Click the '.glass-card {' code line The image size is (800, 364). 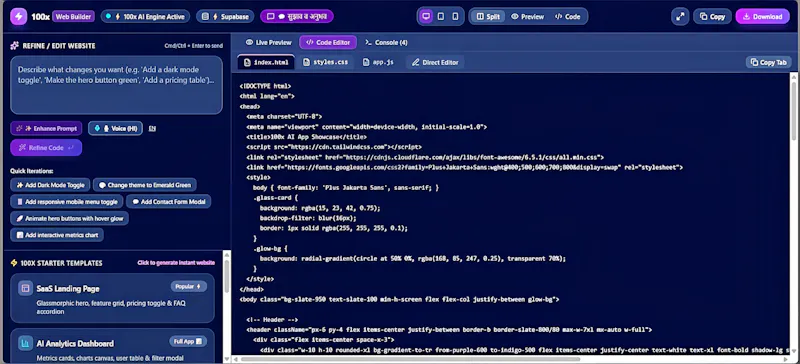(275, 198)
